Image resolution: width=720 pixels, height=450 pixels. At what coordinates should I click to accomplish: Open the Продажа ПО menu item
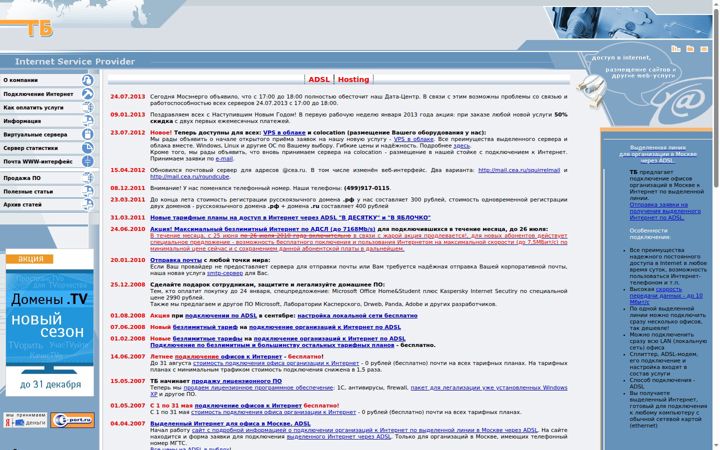coord(22,178)
